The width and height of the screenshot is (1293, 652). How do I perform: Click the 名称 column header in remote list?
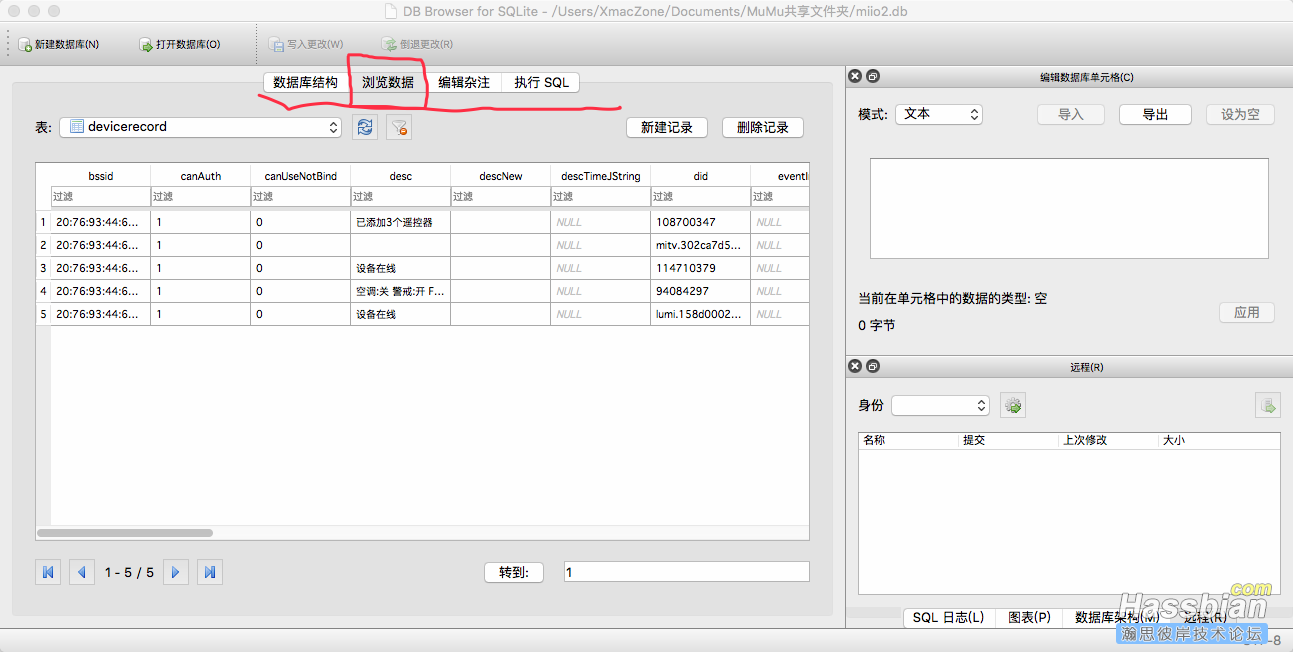[x=909, y=440]
